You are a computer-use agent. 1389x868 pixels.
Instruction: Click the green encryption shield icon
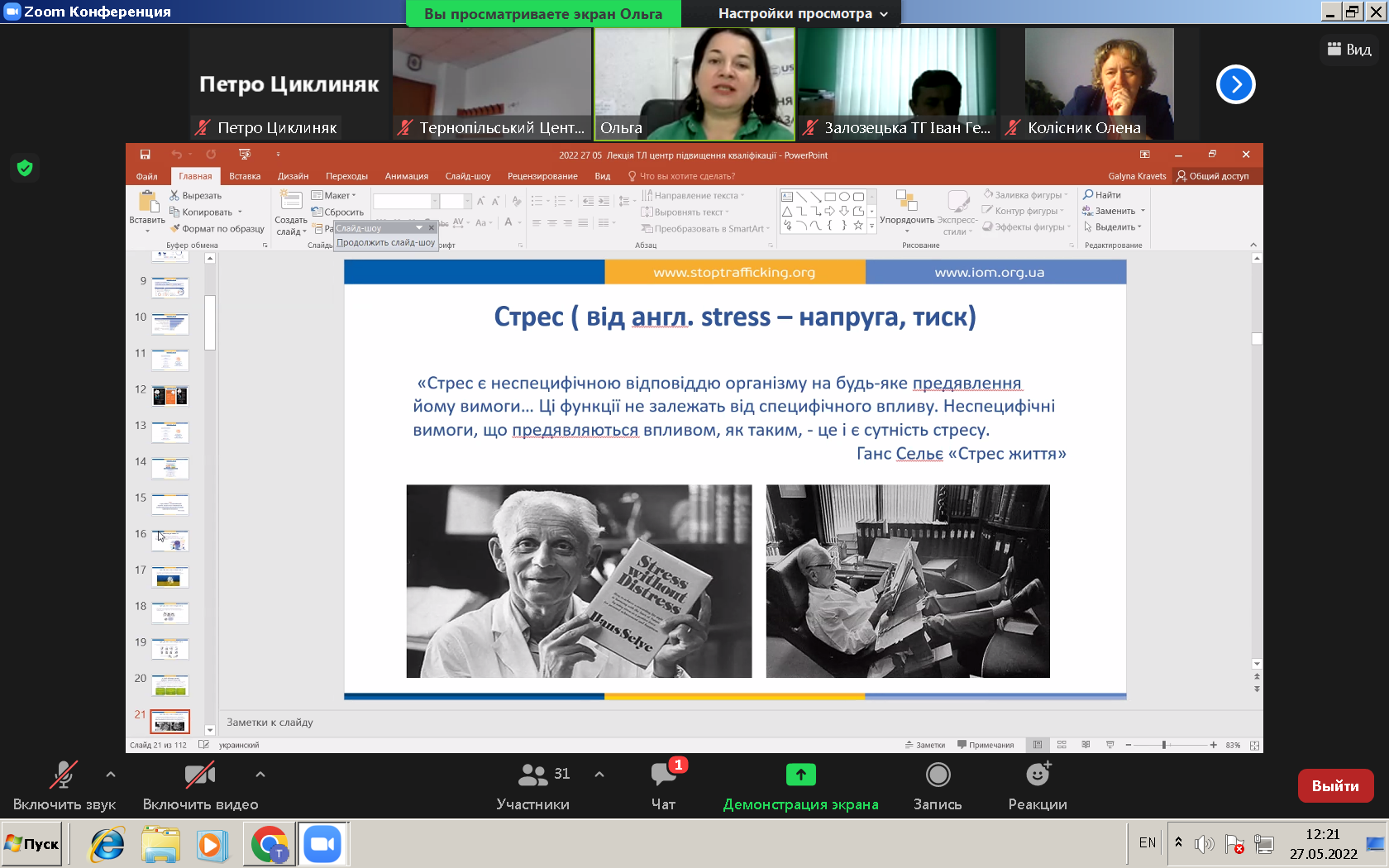25,169
